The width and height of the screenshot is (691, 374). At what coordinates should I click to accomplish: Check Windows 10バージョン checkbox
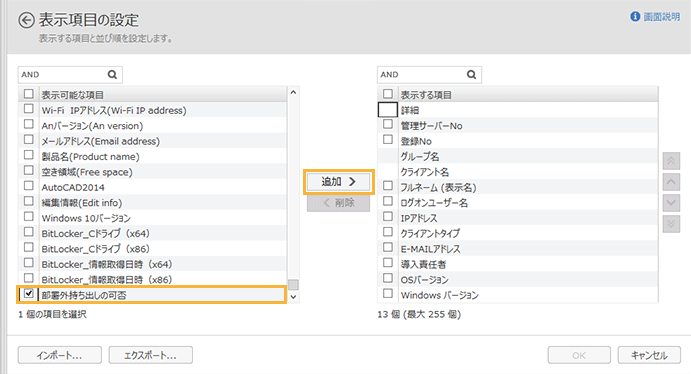coord(29,216)
